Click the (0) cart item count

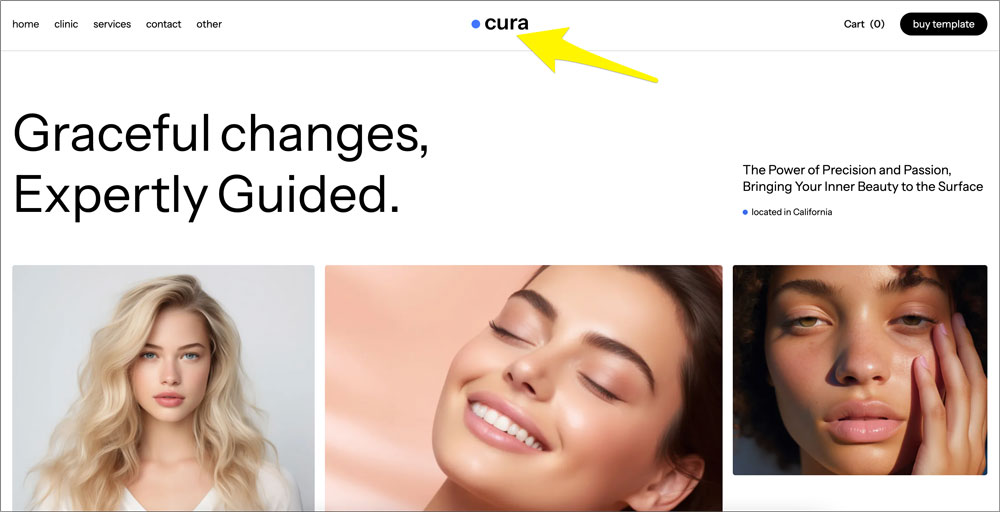click(x=878, y=24)
